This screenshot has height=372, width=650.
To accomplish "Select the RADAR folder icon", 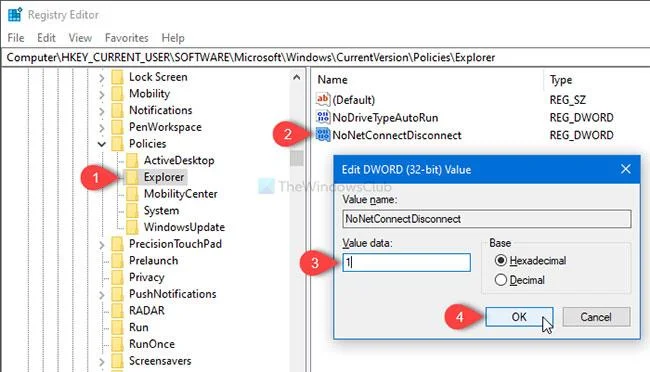I will point(118,311).
